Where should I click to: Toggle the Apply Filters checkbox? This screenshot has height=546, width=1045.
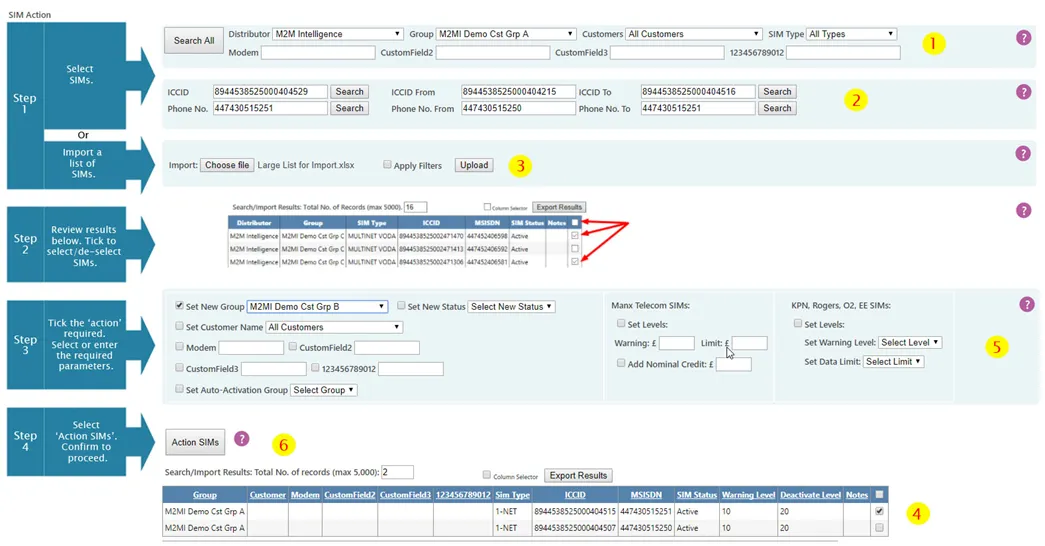(387, 165)
